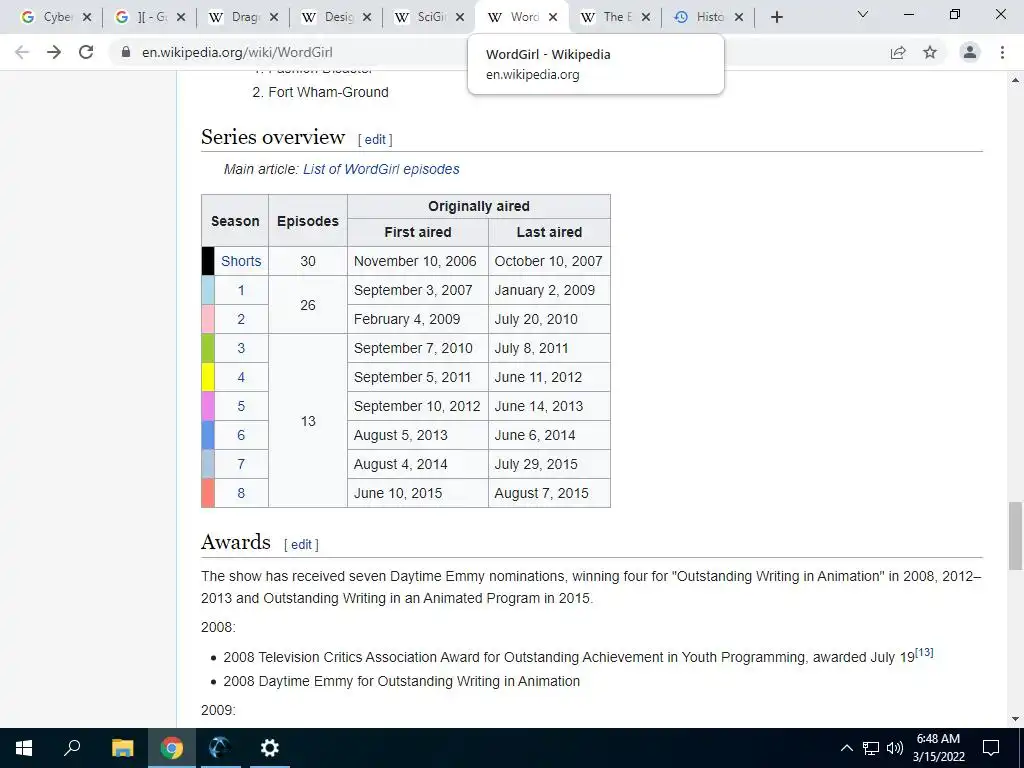Select the Episodes cell showing 30
Viewport: 1024px width, 768px height.
tap(308, 261)
